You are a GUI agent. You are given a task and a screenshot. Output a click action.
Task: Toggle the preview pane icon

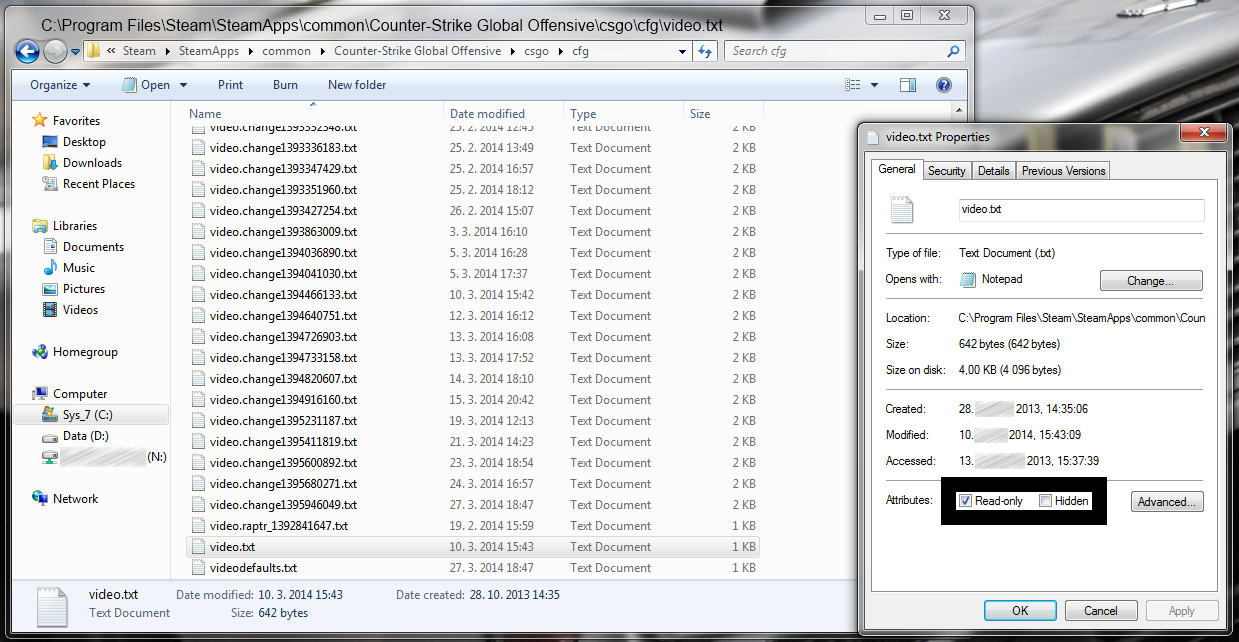point(908,85)
